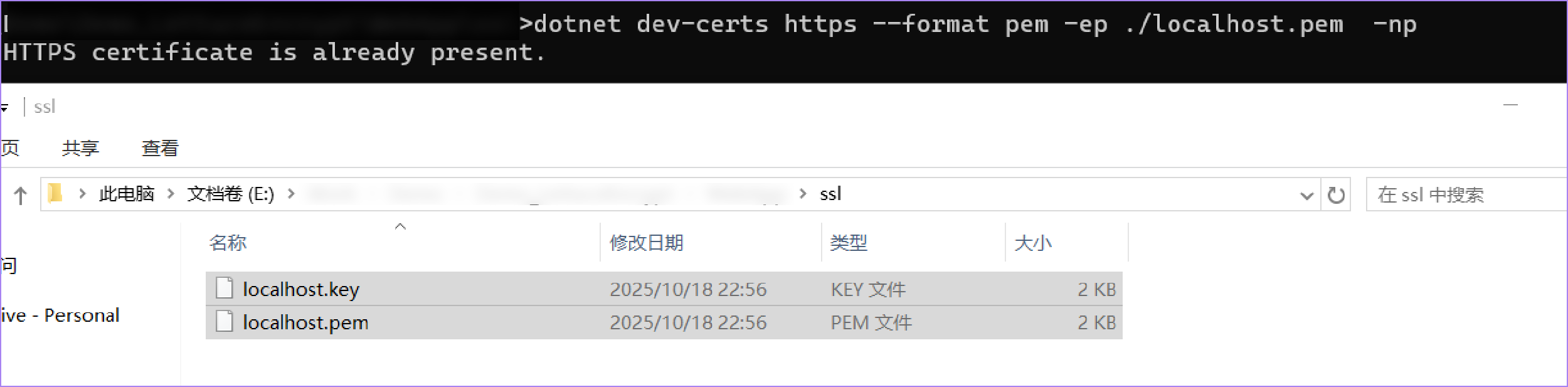Open the 查看 ribbon tab
Image resolution: width=1568 pixels, height=387 pixels.
click(x=160, y=148)
